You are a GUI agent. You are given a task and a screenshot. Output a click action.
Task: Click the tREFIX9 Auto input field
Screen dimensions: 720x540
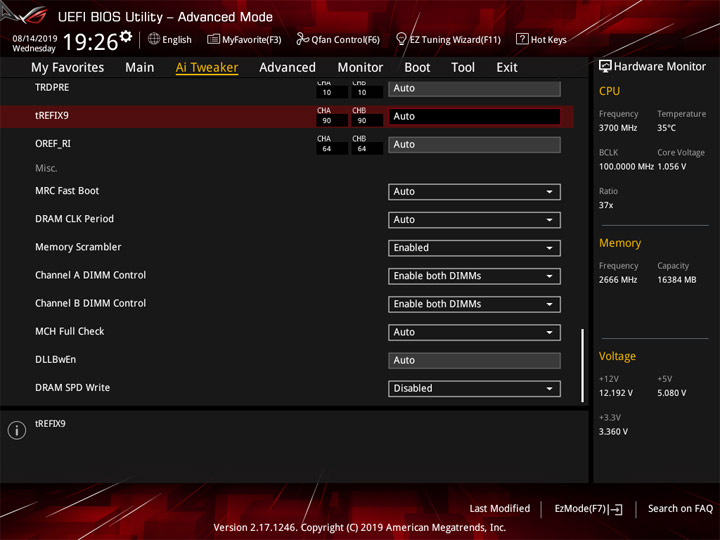474,117
